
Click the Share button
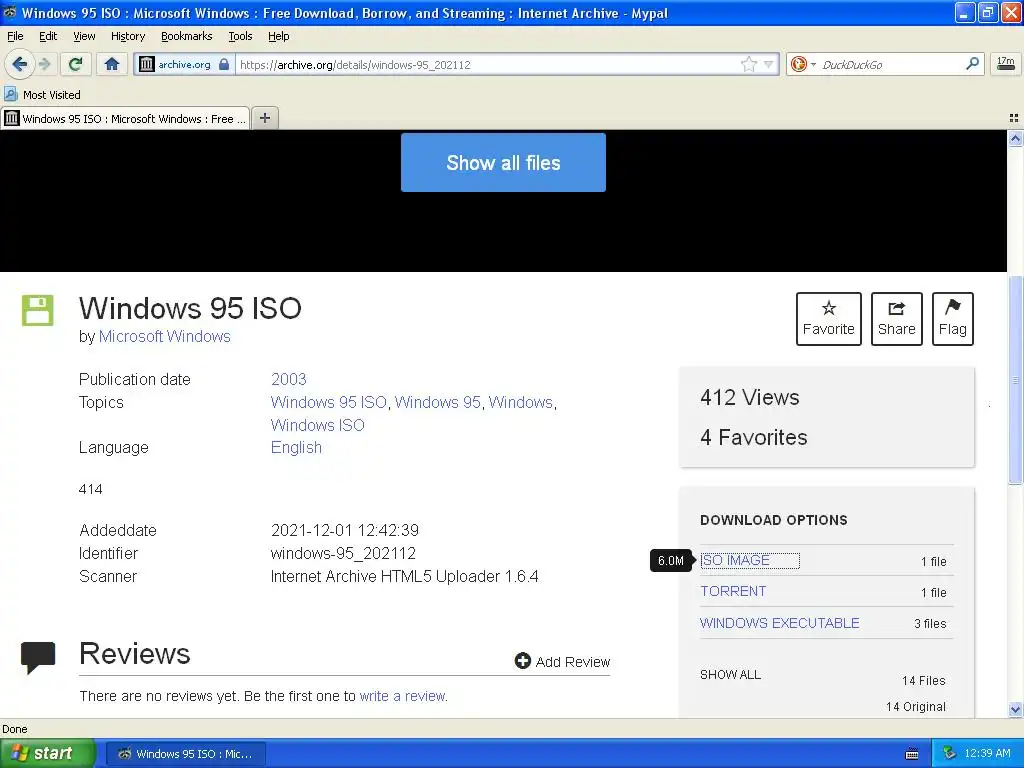[x=897, y=319]
